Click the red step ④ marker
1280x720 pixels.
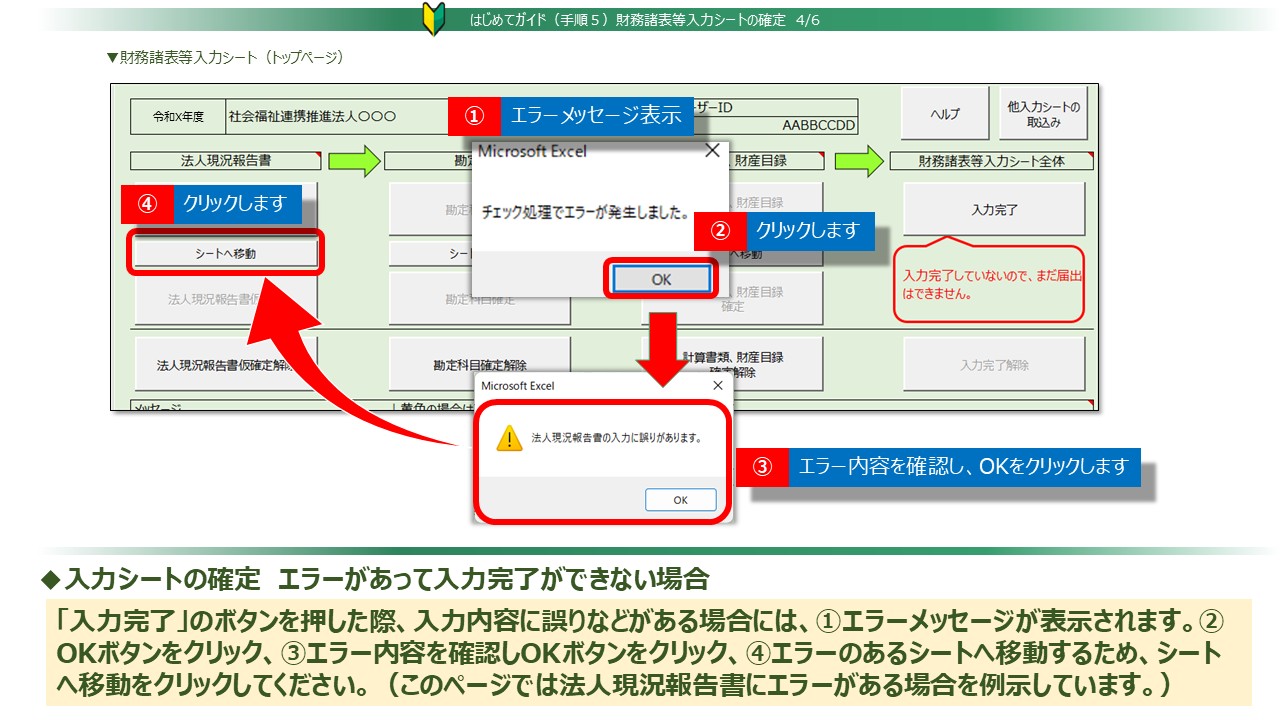click(x=147, y=203)
